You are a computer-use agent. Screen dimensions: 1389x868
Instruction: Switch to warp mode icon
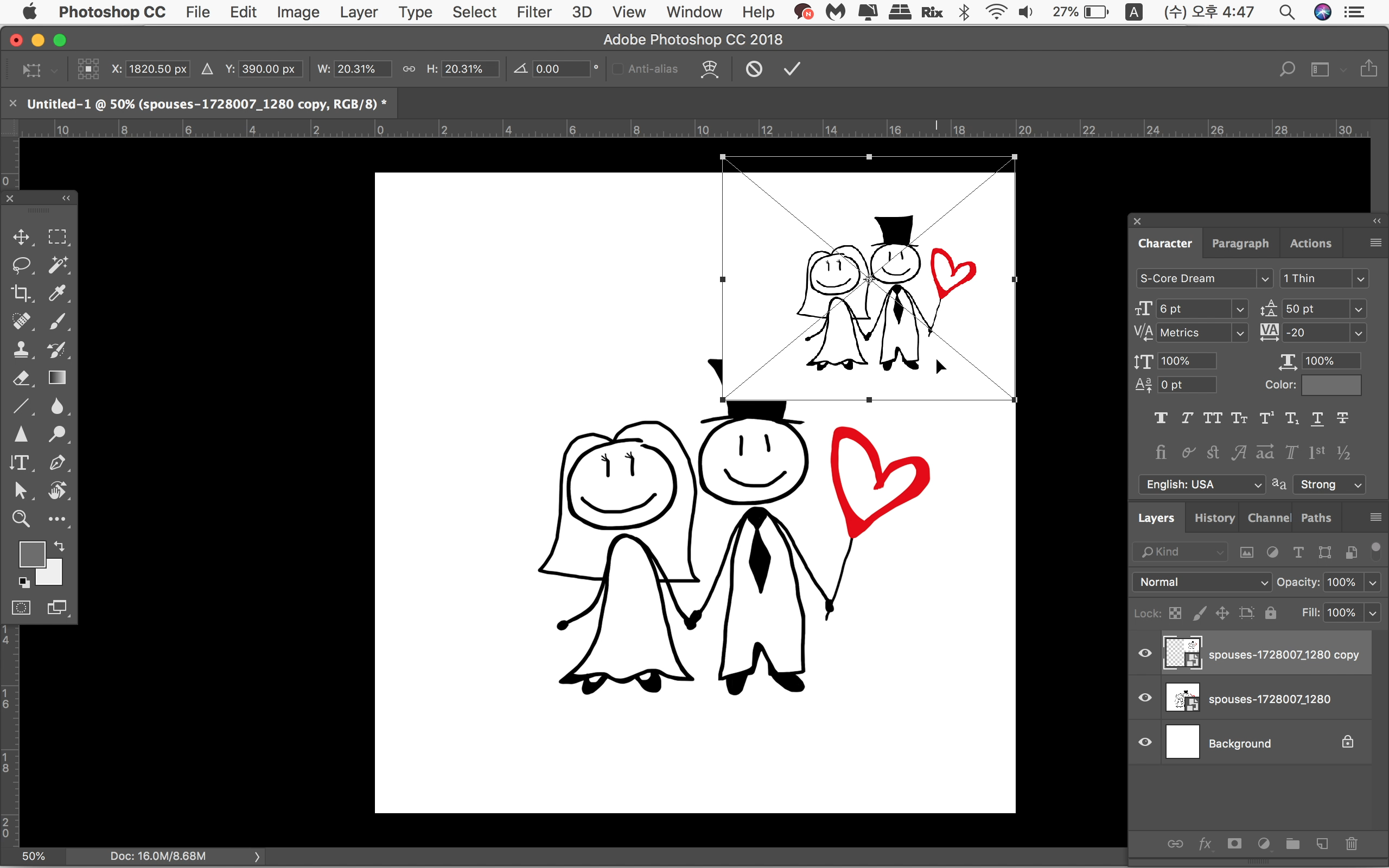point(710,69)
